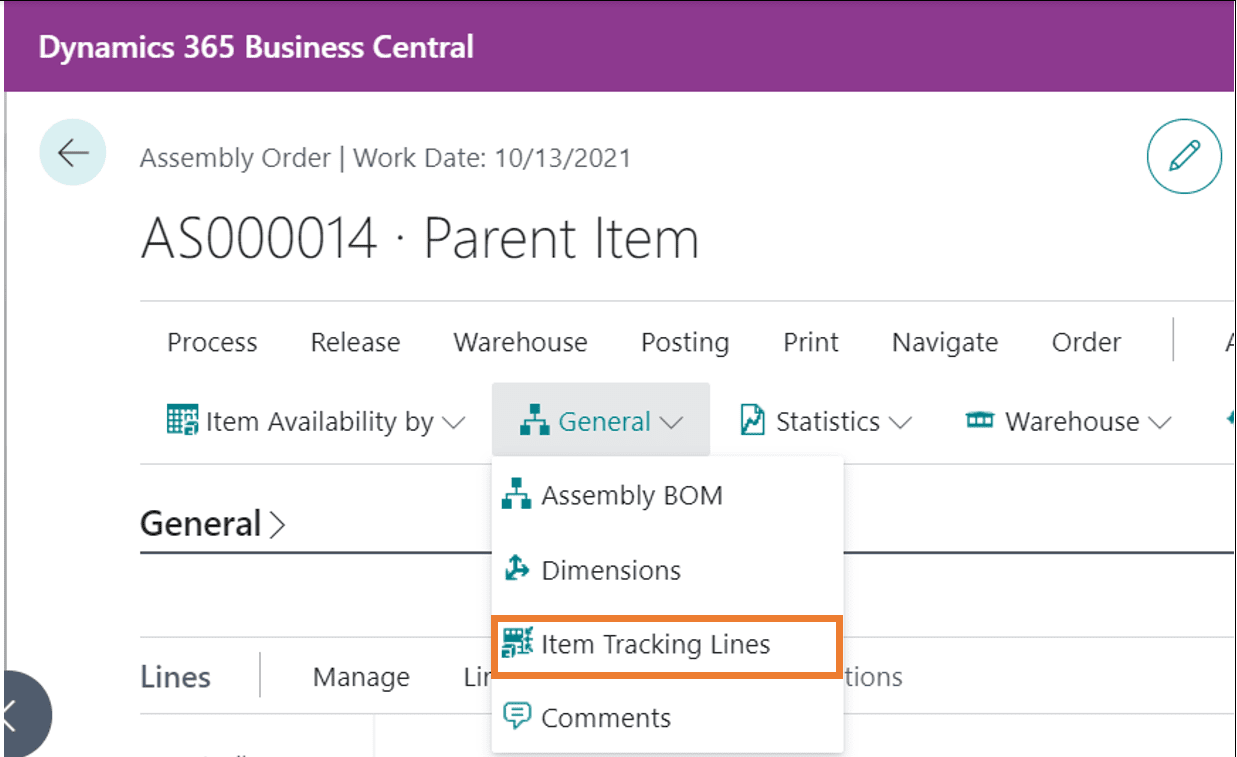Viewport: 1237px width, 757px height.
Task: Select the Navigate tab
Action: 944,342
